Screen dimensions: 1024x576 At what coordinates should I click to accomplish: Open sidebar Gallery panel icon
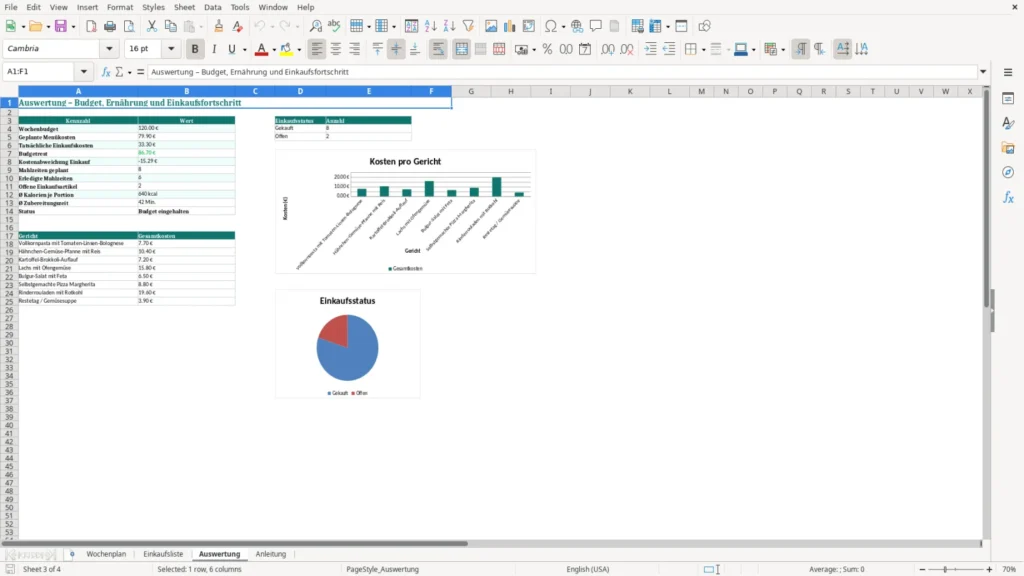pyautogui.click(x=1008, y=148)
